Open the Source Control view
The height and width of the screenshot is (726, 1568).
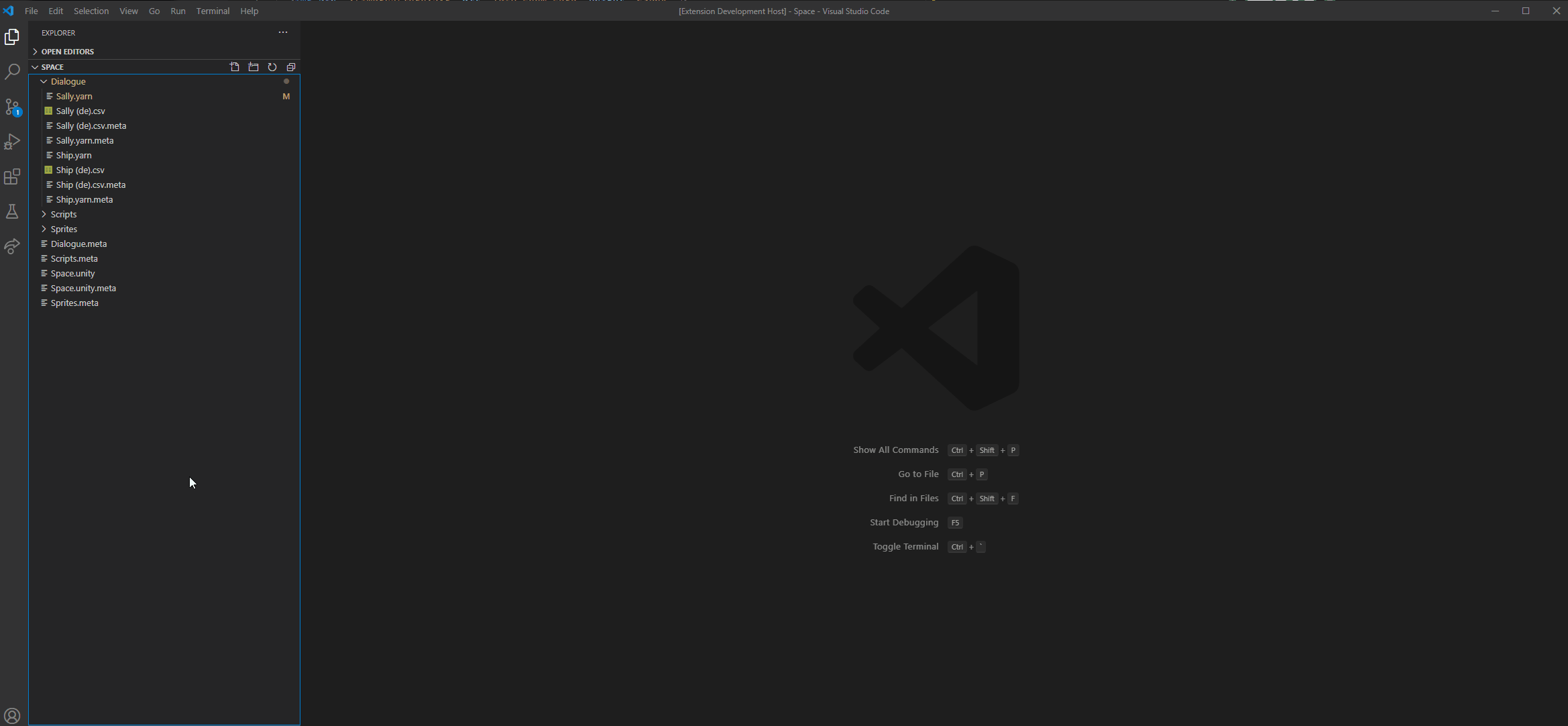[12, 107]
